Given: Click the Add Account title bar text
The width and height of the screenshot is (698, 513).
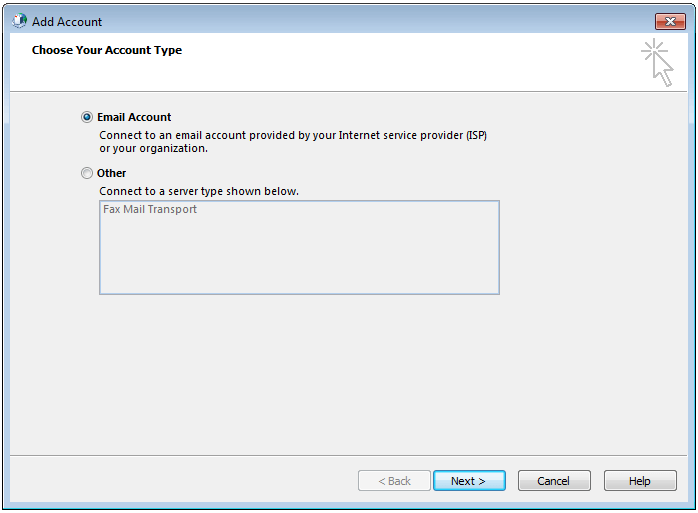Looking at the screenshot, I should point(67,22).
